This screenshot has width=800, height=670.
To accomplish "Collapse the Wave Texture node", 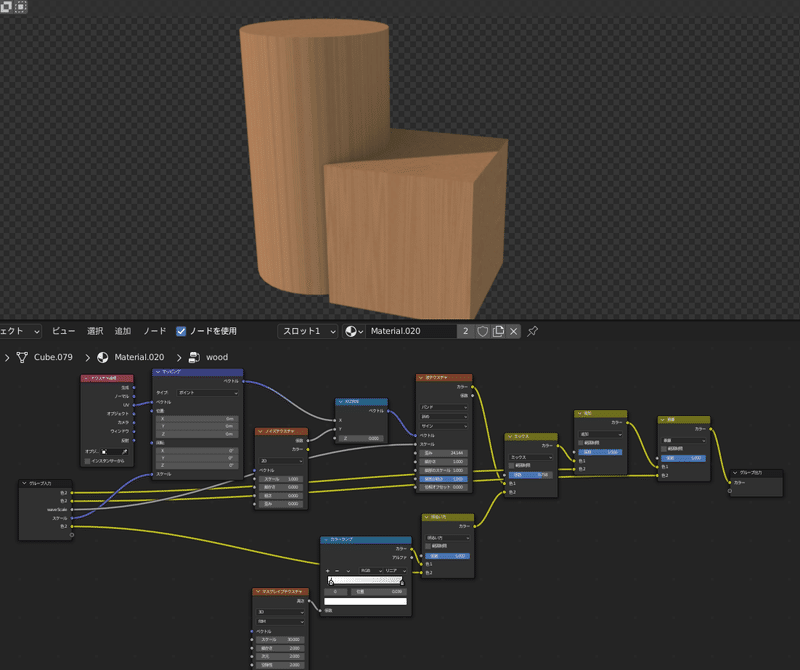I will click(421, 378).
